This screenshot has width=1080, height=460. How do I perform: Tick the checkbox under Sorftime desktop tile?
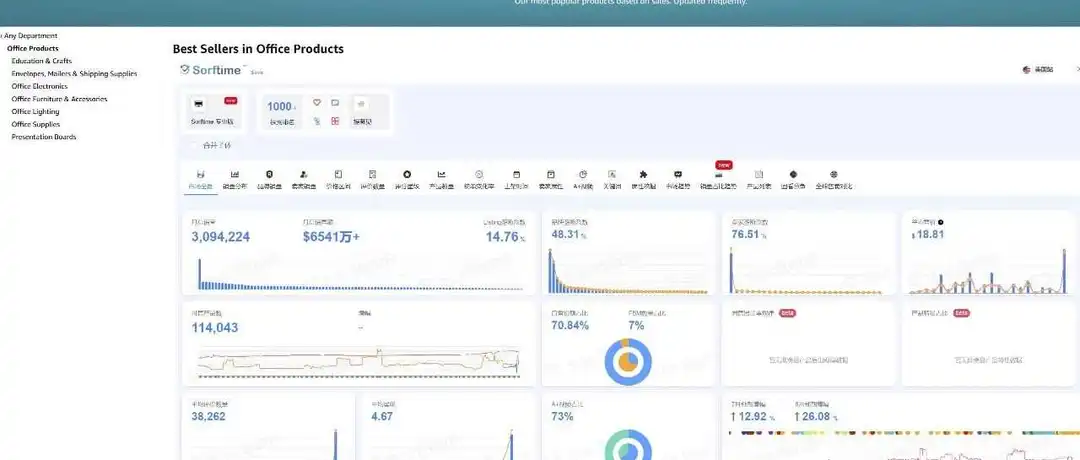[x=194, y=146]
